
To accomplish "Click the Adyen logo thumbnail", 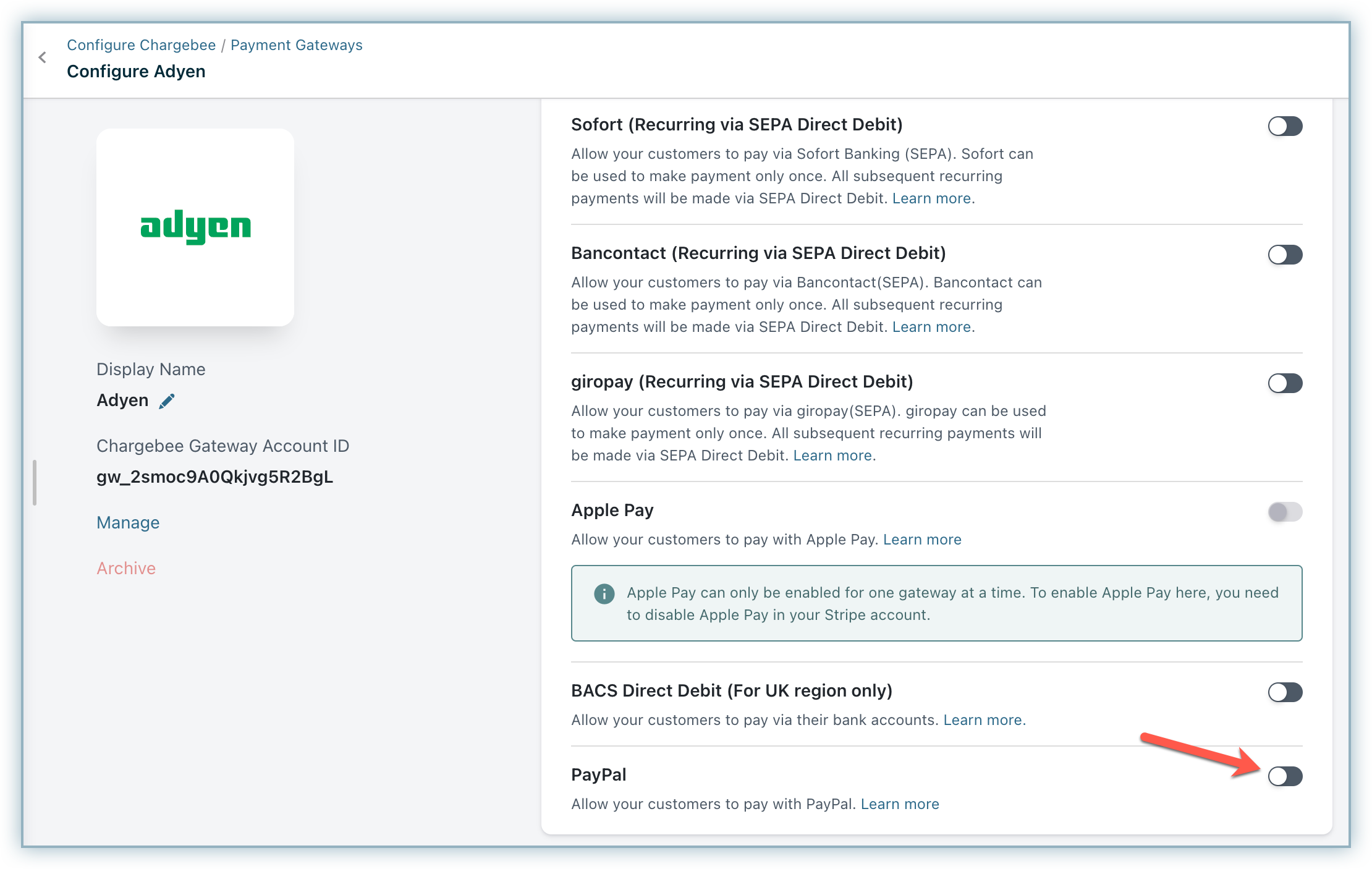I will [195, 227].
